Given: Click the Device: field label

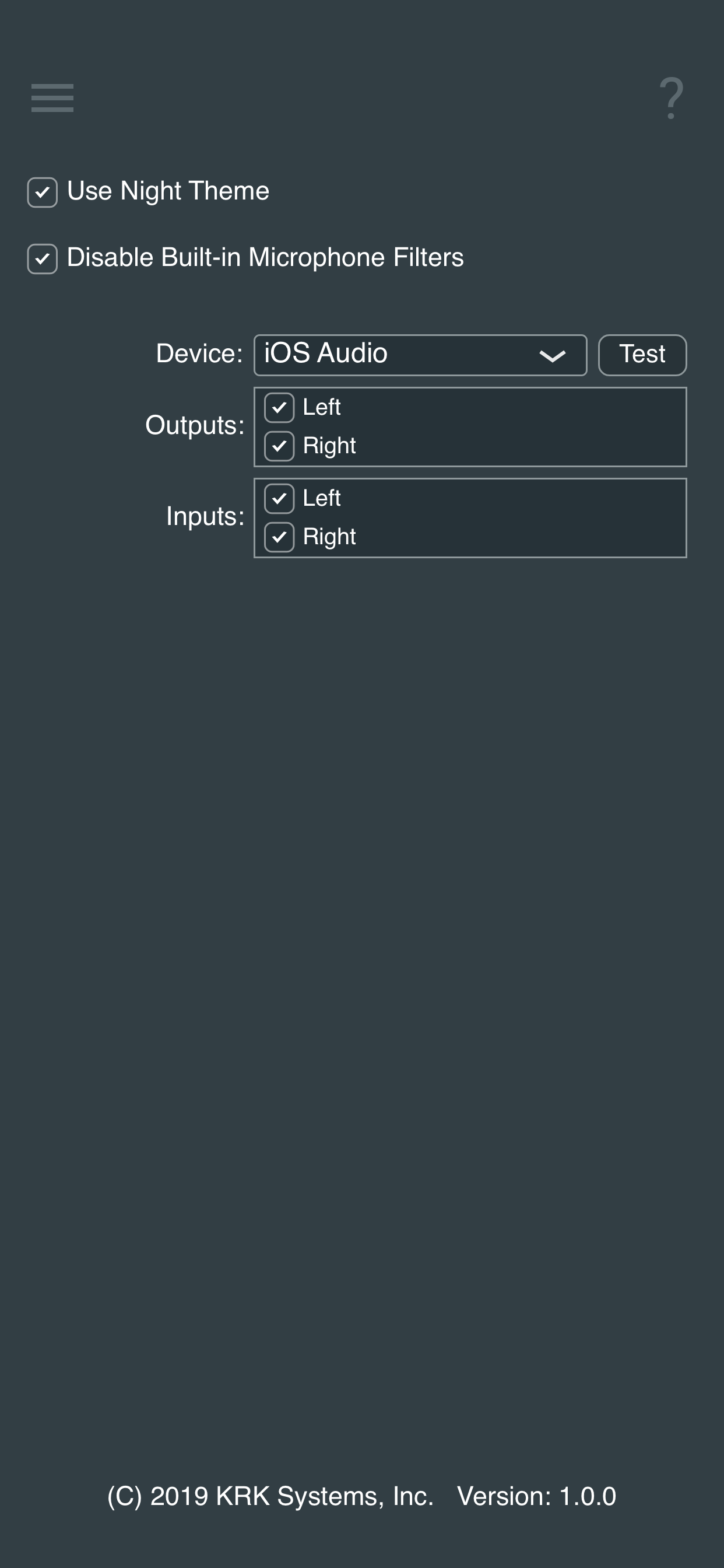Looking at the screenshot, I should point(199,353).
